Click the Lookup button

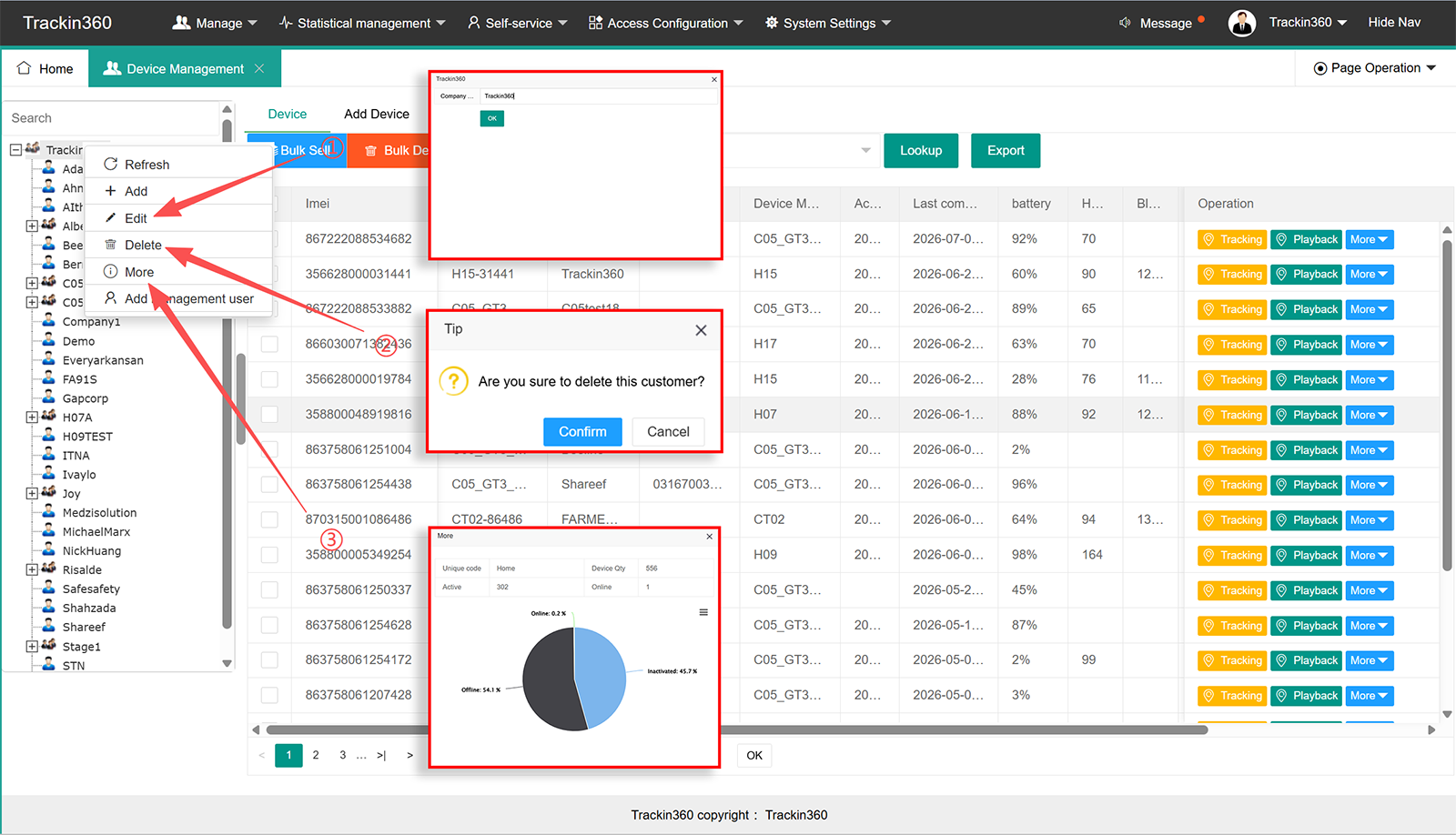tap(921, 150)
